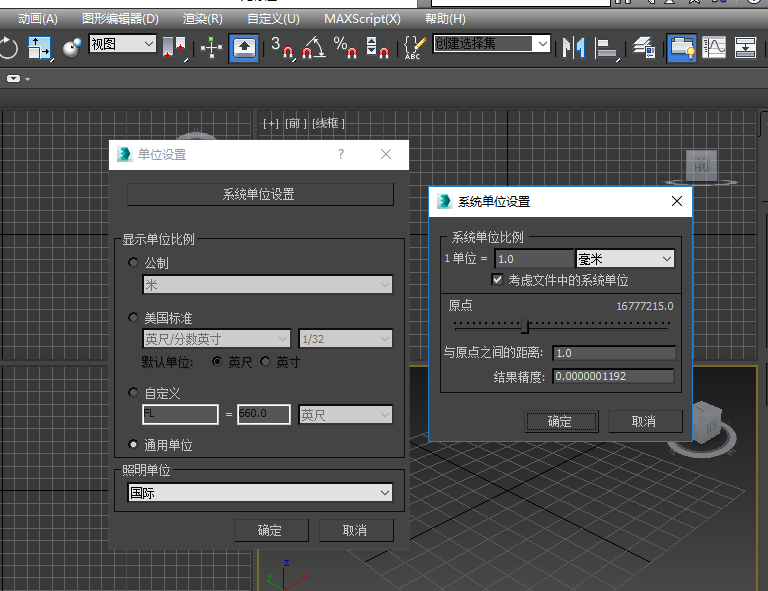The width and height of the screenshot is (768, 591).
Task: Click the 原点 slider handle
Action: [526, 325]
